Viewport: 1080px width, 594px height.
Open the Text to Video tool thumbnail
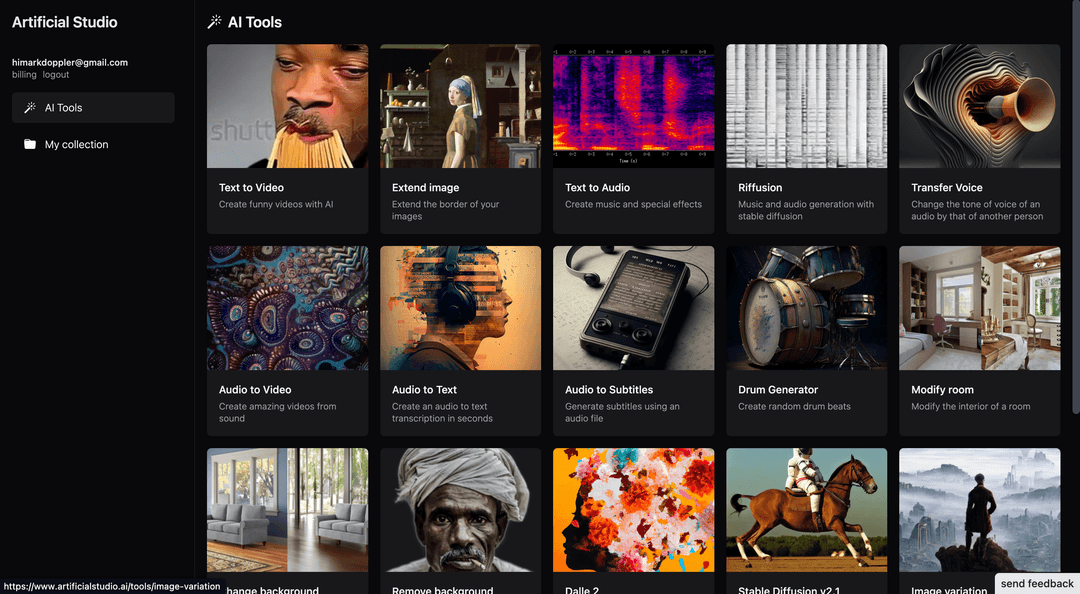coord(287,106)
